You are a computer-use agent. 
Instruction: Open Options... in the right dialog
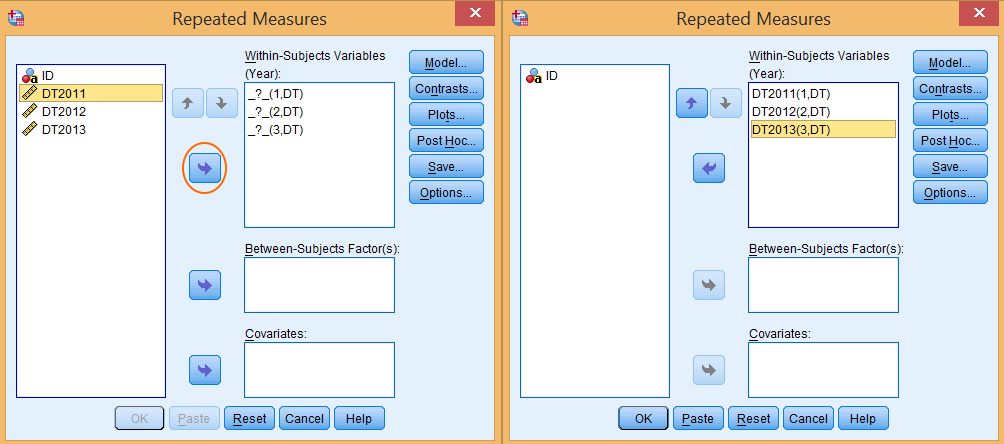(950, 192)
